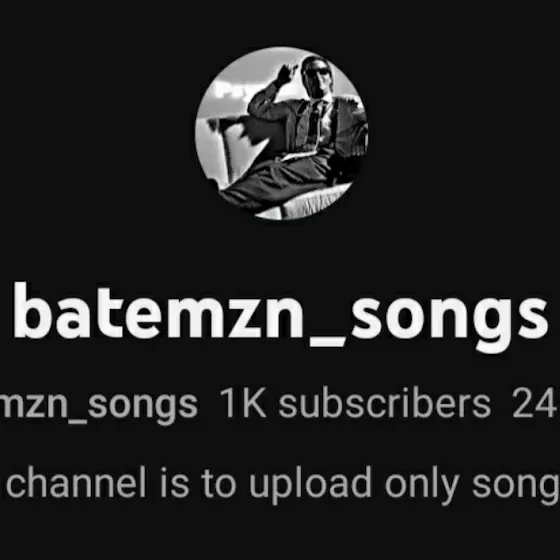
Task: Click the 1K subscribers count
Action: [355, 402]
